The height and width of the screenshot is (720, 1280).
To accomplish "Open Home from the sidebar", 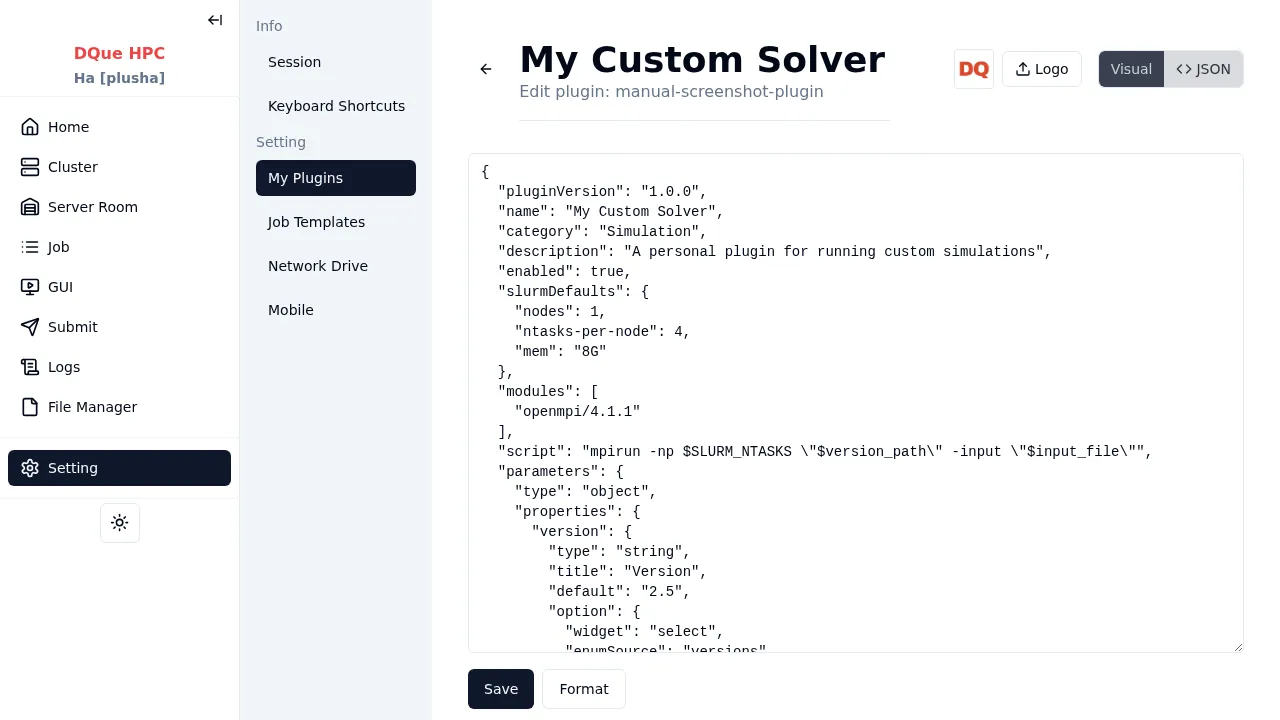I will point(68,127).
